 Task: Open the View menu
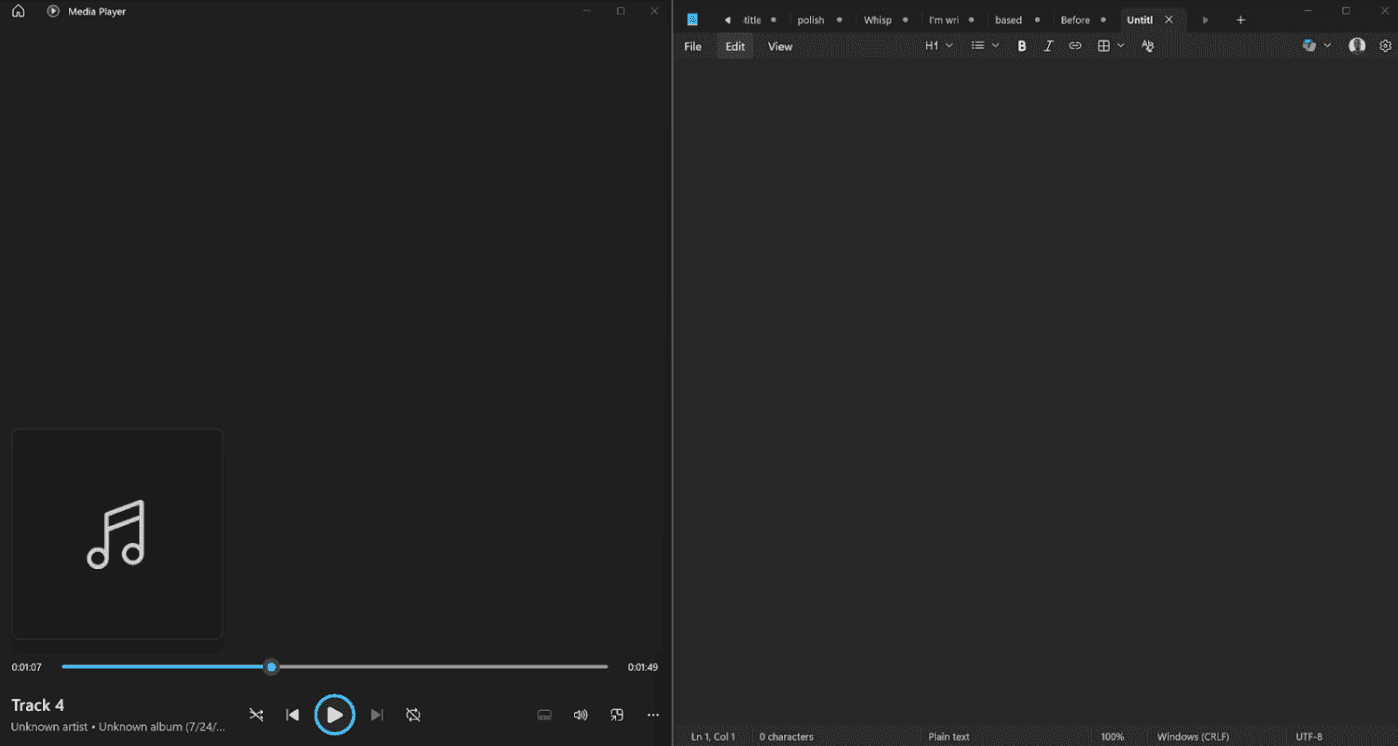coord(780,46)
